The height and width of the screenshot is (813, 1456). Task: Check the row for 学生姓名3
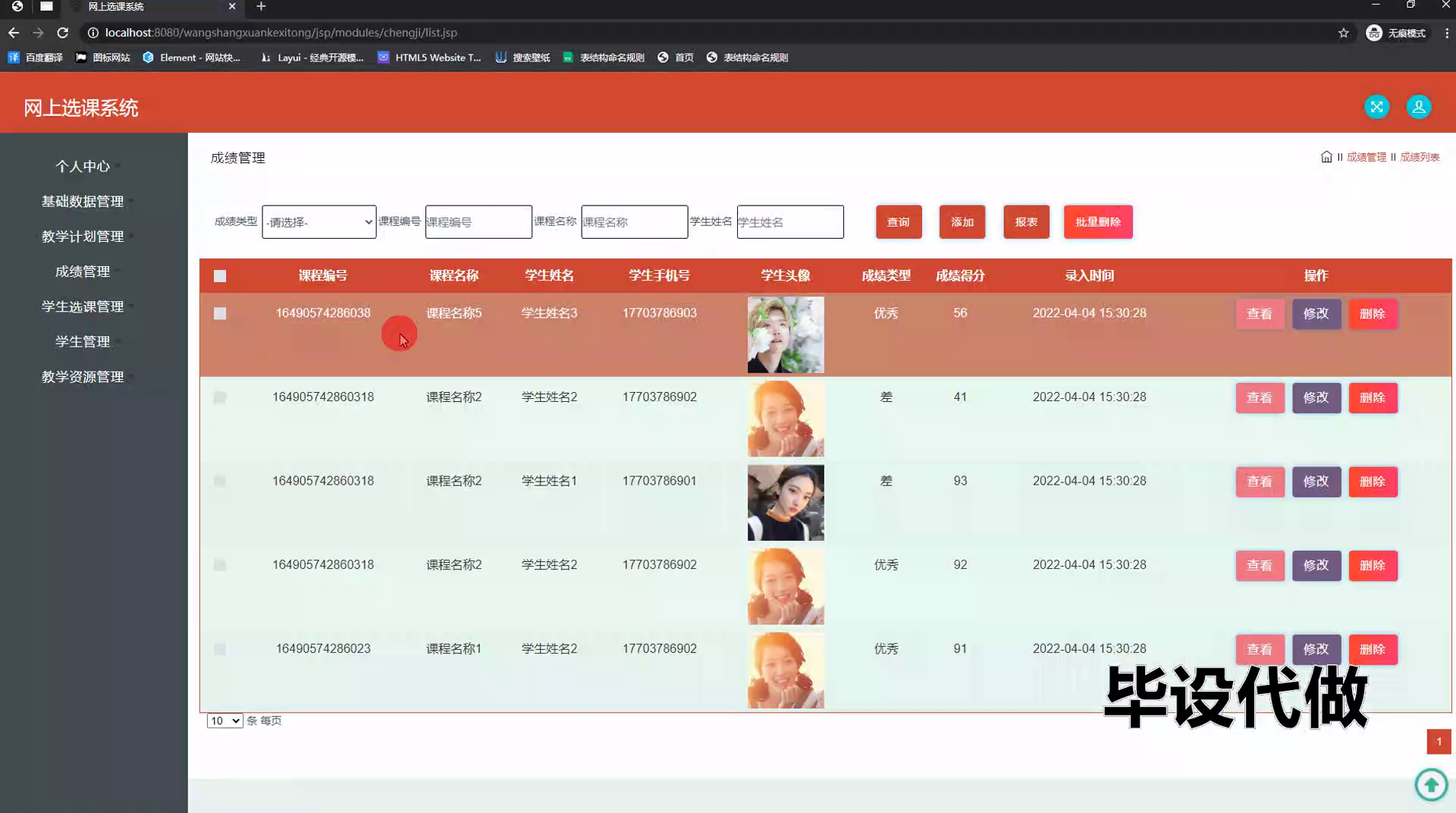pyautogui.click(x=220, y=313)
